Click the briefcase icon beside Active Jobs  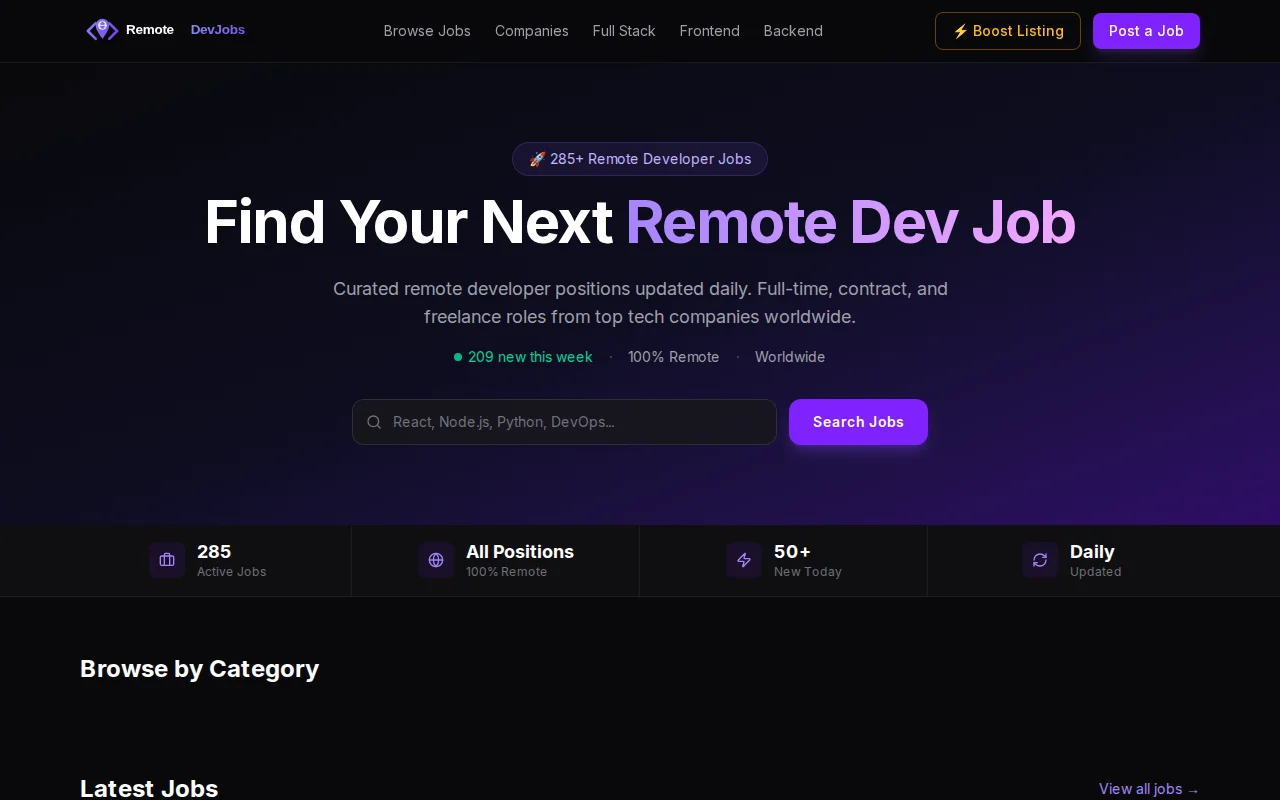[x=167, y=560]
